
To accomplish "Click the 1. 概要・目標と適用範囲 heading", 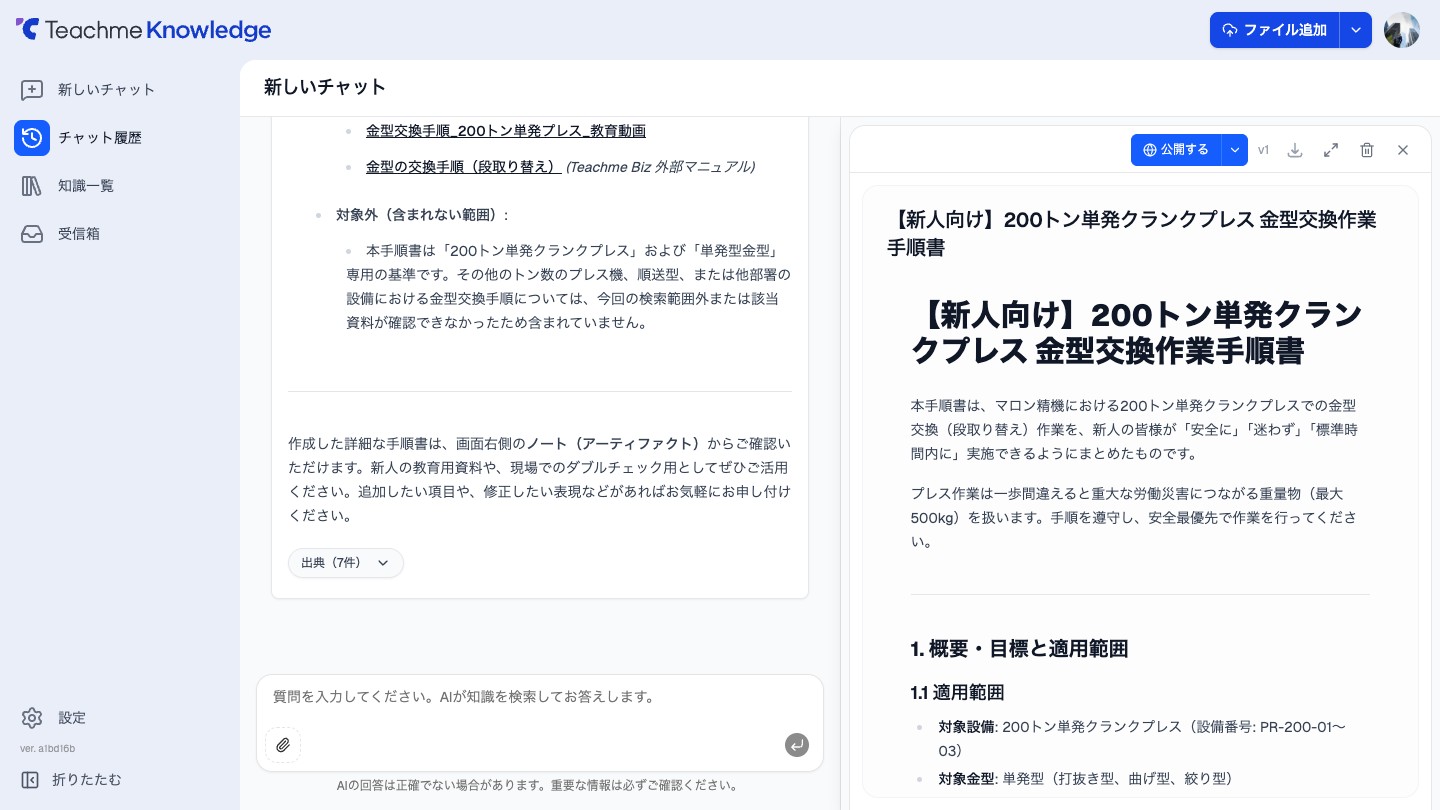I will (1020, 648).
